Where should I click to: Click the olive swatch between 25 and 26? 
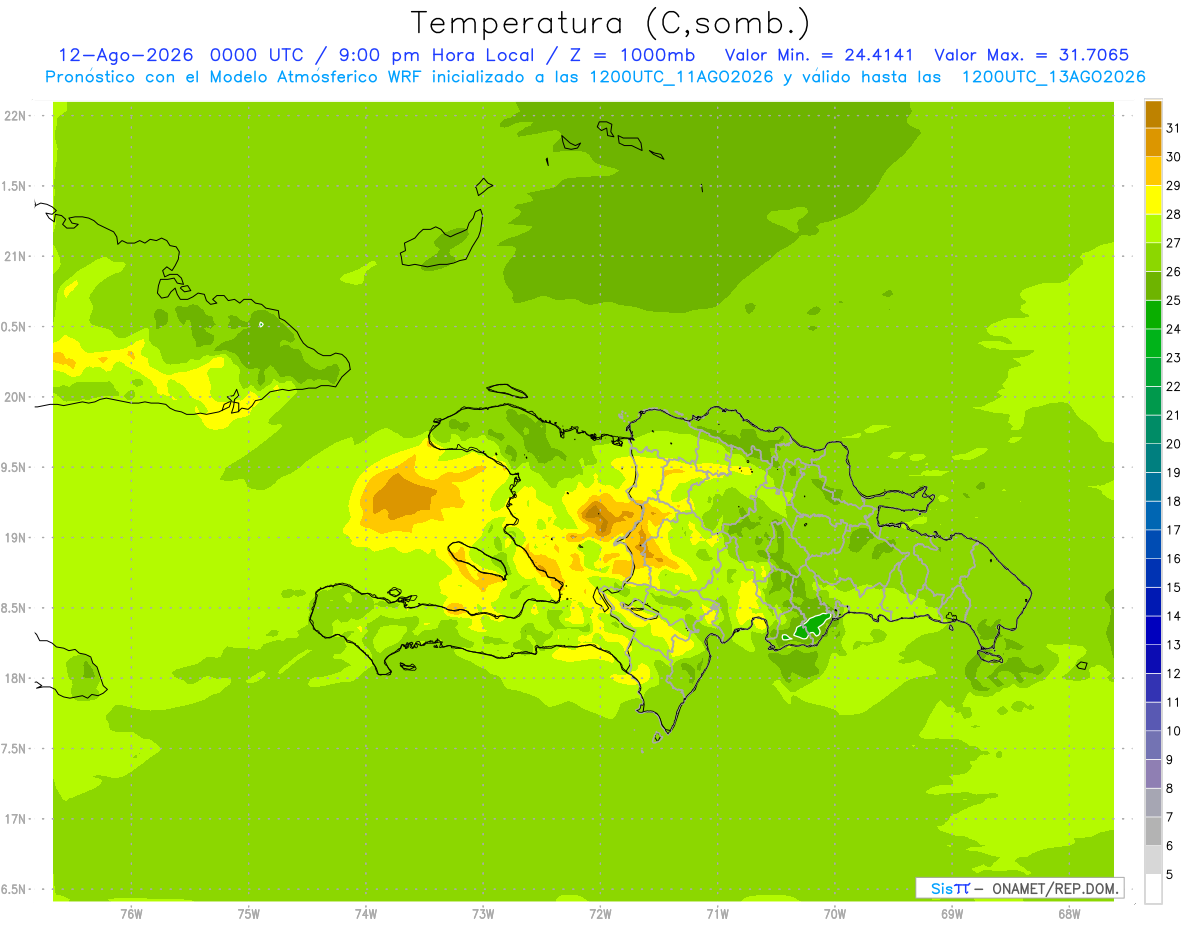(x=1153, y=285)
